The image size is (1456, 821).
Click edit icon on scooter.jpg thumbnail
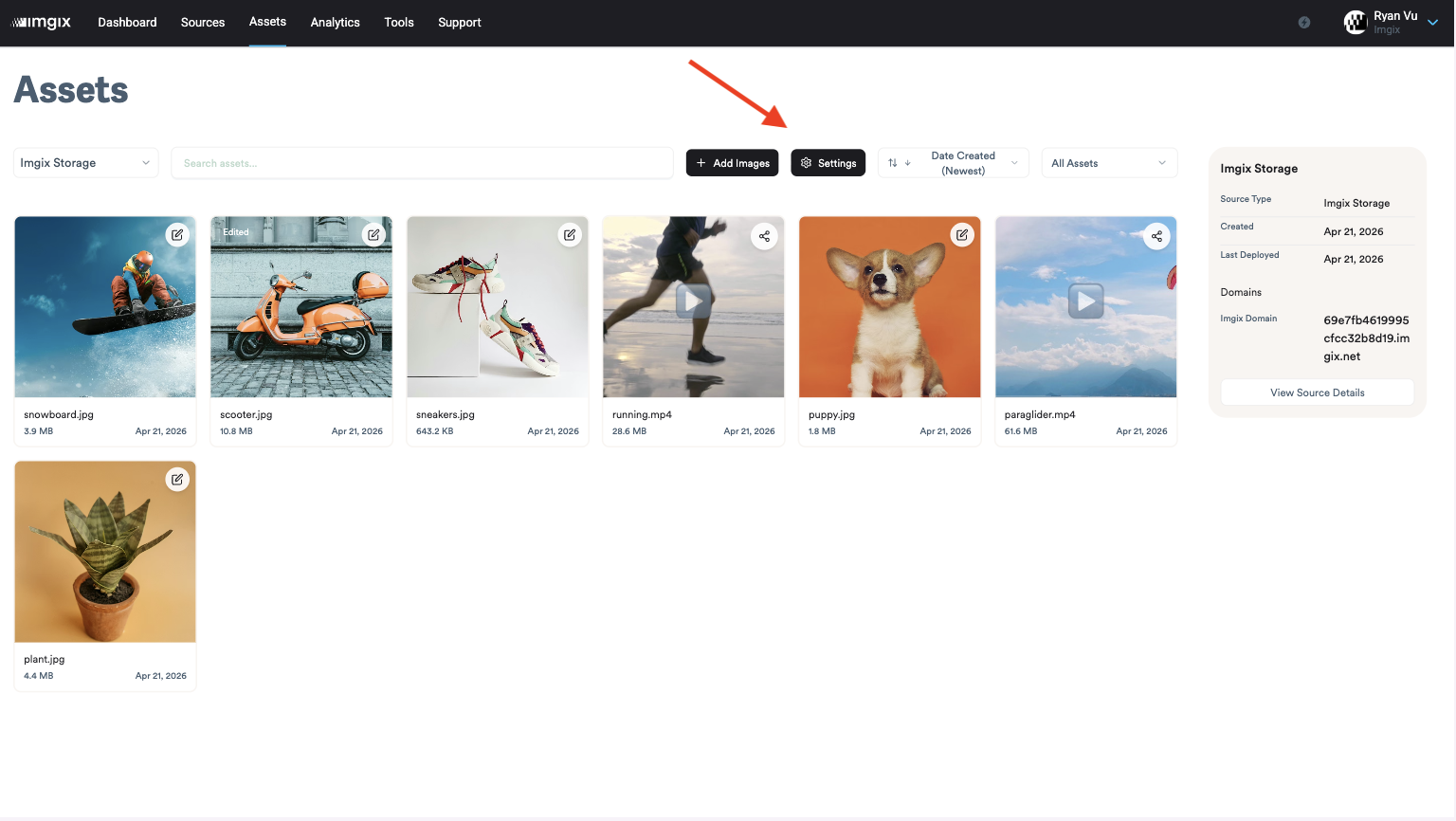coord(373,235)
